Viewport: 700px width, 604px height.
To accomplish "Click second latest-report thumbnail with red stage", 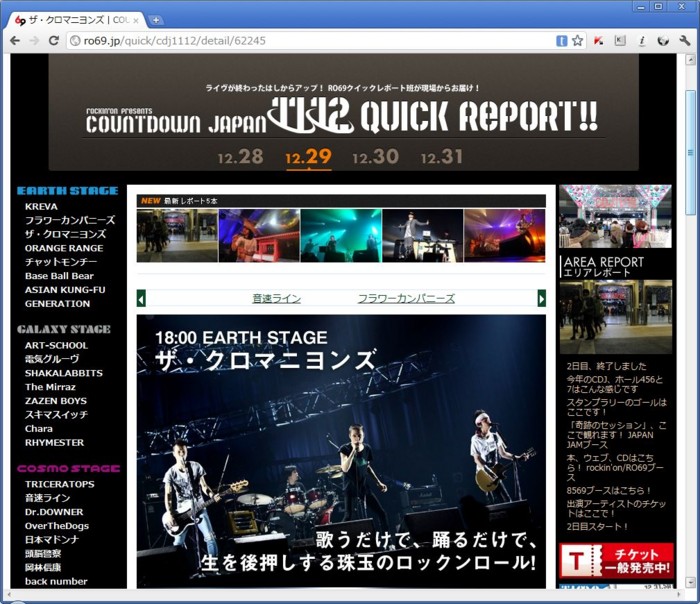I will tap(259, 235).
